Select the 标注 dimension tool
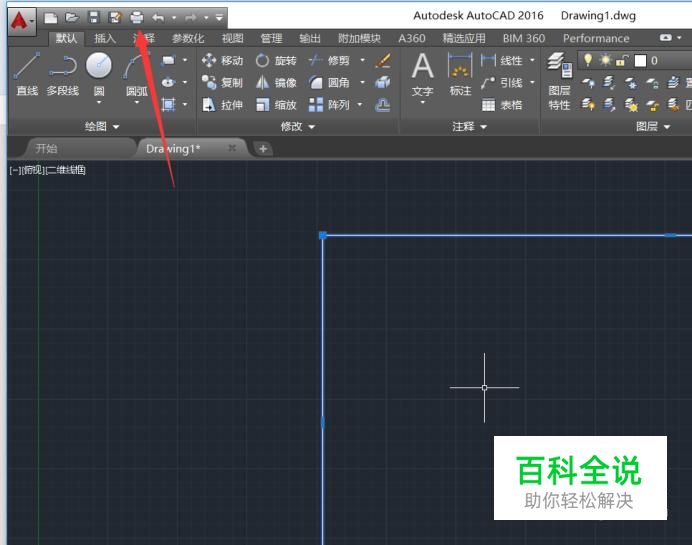 [x=460, y=74]
